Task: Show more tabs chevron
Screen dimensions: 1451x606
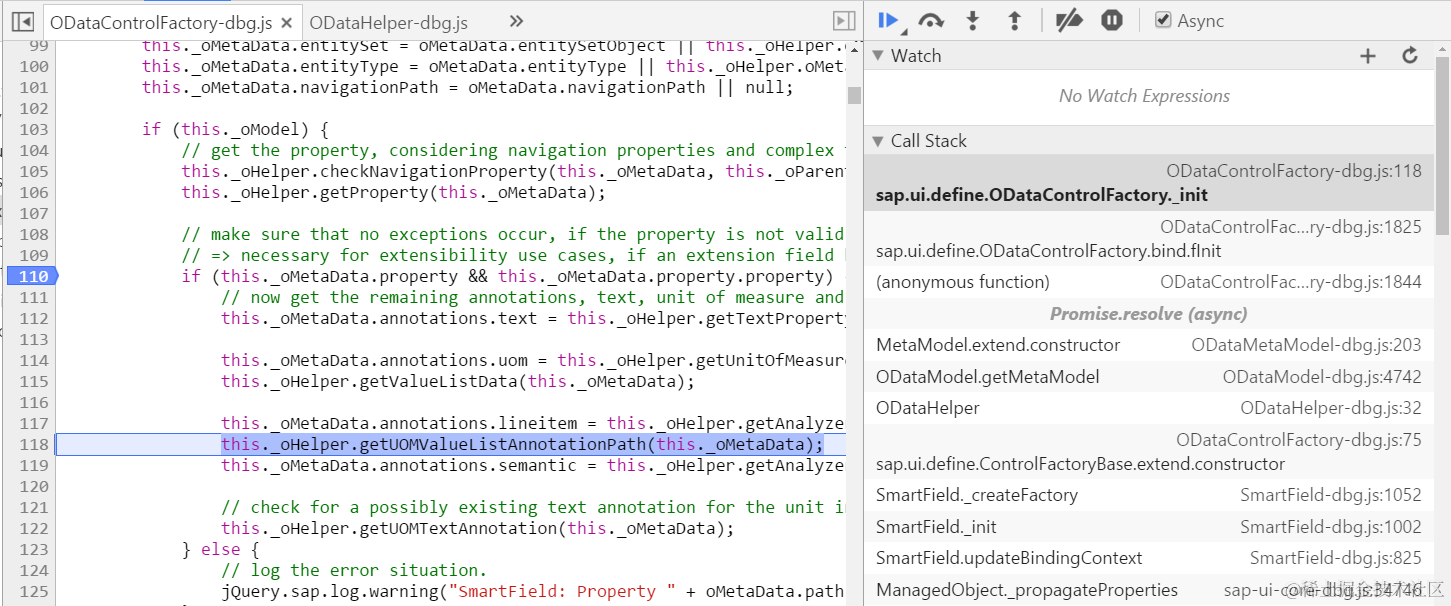Action: (516, 21)
